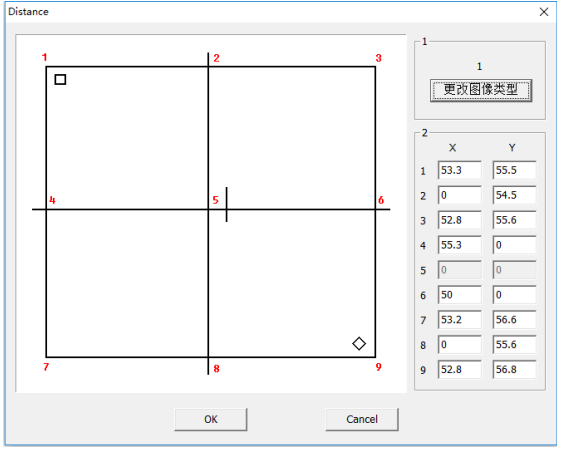Click the small square marker near point 1

coord(60,79)
